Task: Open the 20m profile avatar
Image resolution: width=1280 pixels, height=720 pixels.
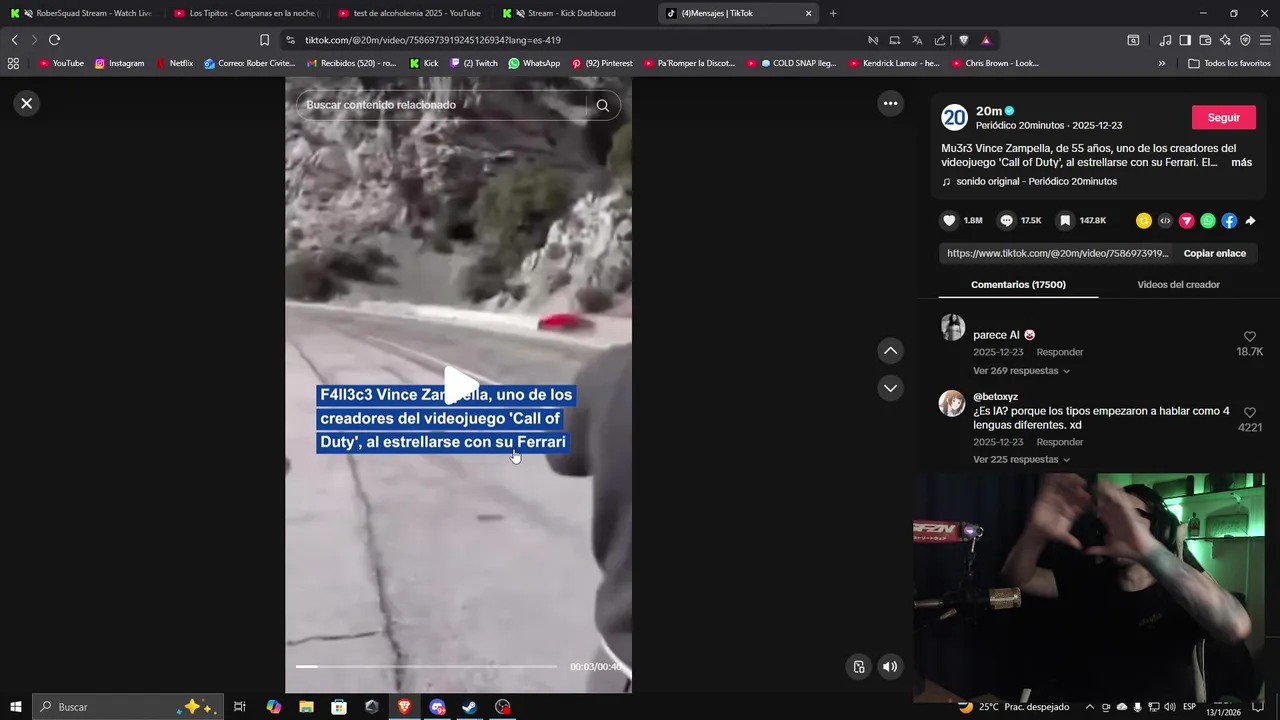Action: [955, 117]
